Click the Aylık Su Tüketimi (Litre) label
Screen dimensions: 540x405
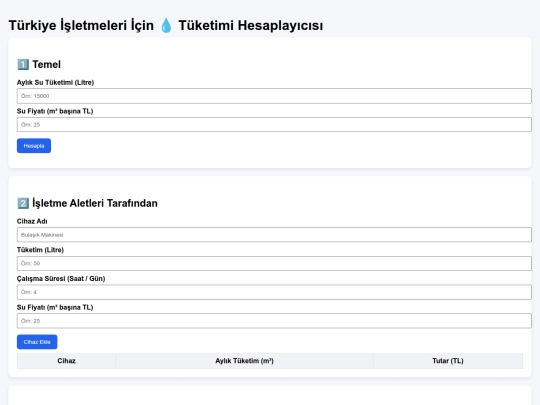pos(55,82)
